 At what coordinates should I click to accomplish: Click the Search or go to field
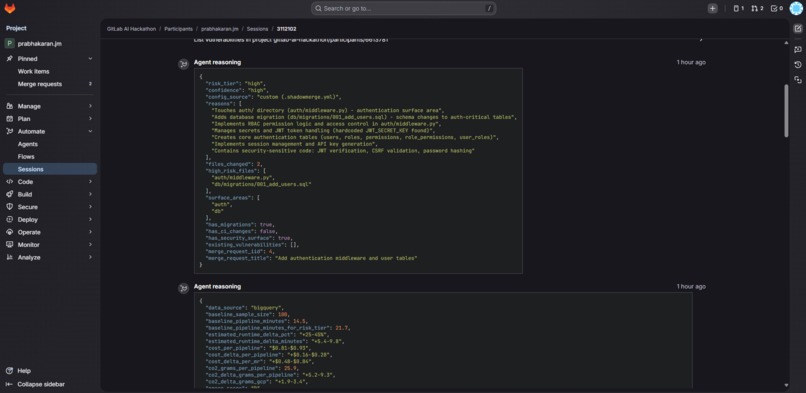[404, 8]
